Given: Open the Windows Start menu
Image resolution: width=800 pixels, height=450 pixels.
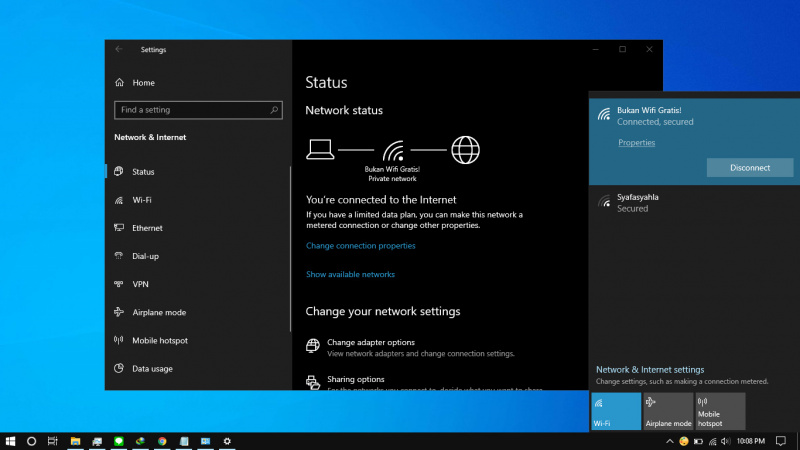Looking at the screenshot, I should click(10, 441).
